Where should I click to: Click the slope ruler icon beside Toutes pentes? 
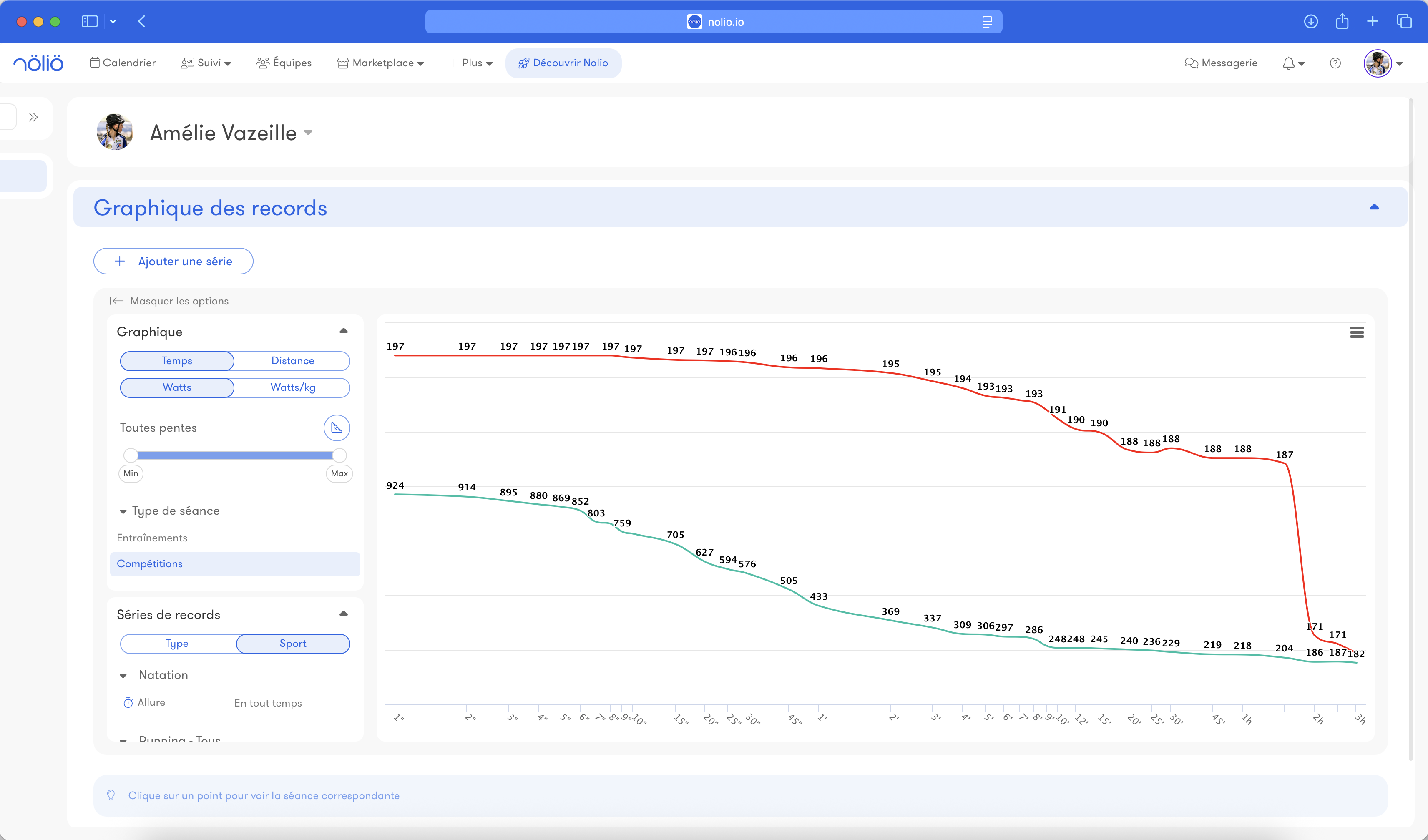[x=337, y=428]
